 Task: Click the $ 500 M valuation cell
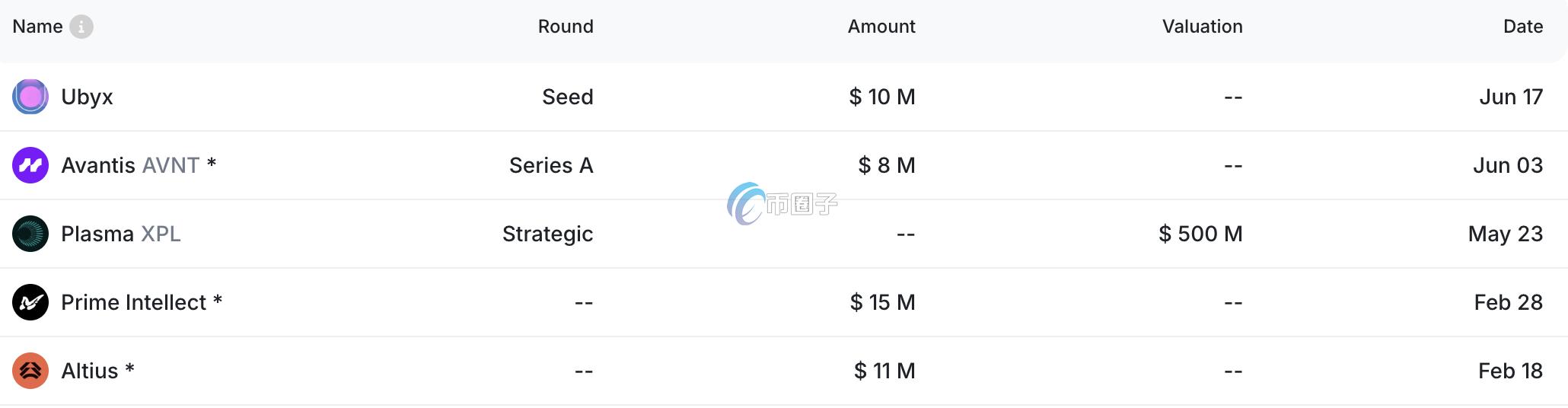(x=1200, y=234)
